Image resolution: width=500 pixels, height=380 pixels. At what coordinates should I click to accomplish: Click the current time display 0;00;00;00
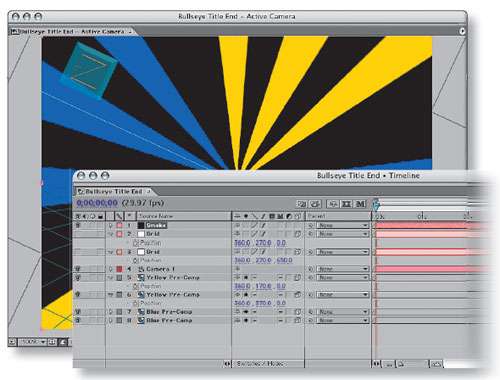click(97, 203)
